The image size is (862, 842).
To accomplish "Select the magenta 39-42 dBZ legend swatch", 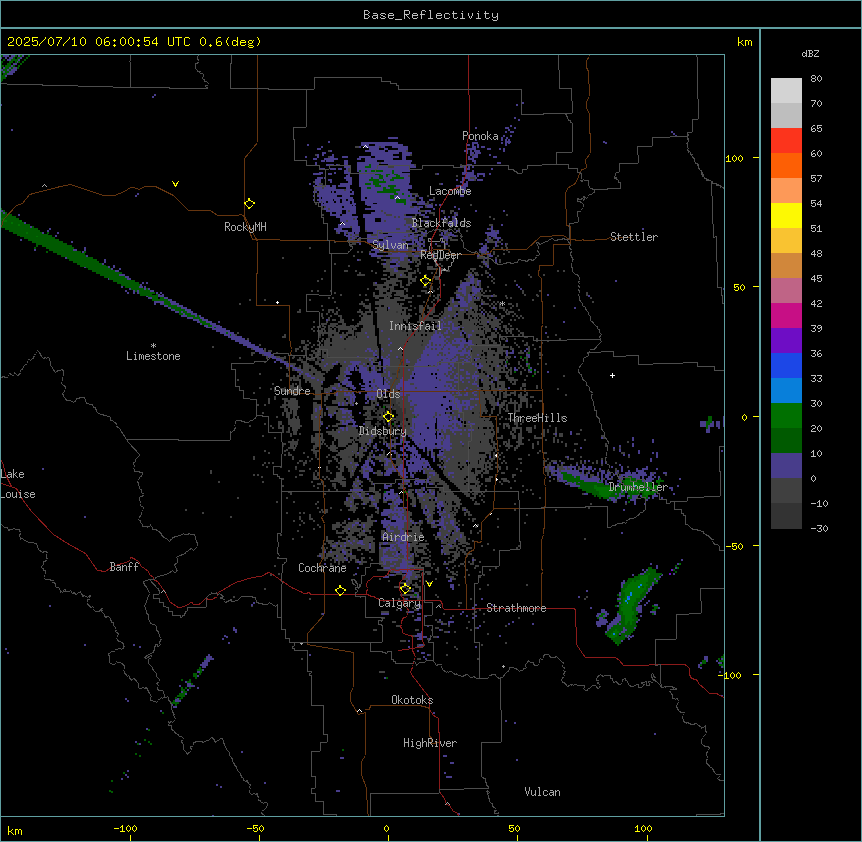I will [x=786, y=315].
